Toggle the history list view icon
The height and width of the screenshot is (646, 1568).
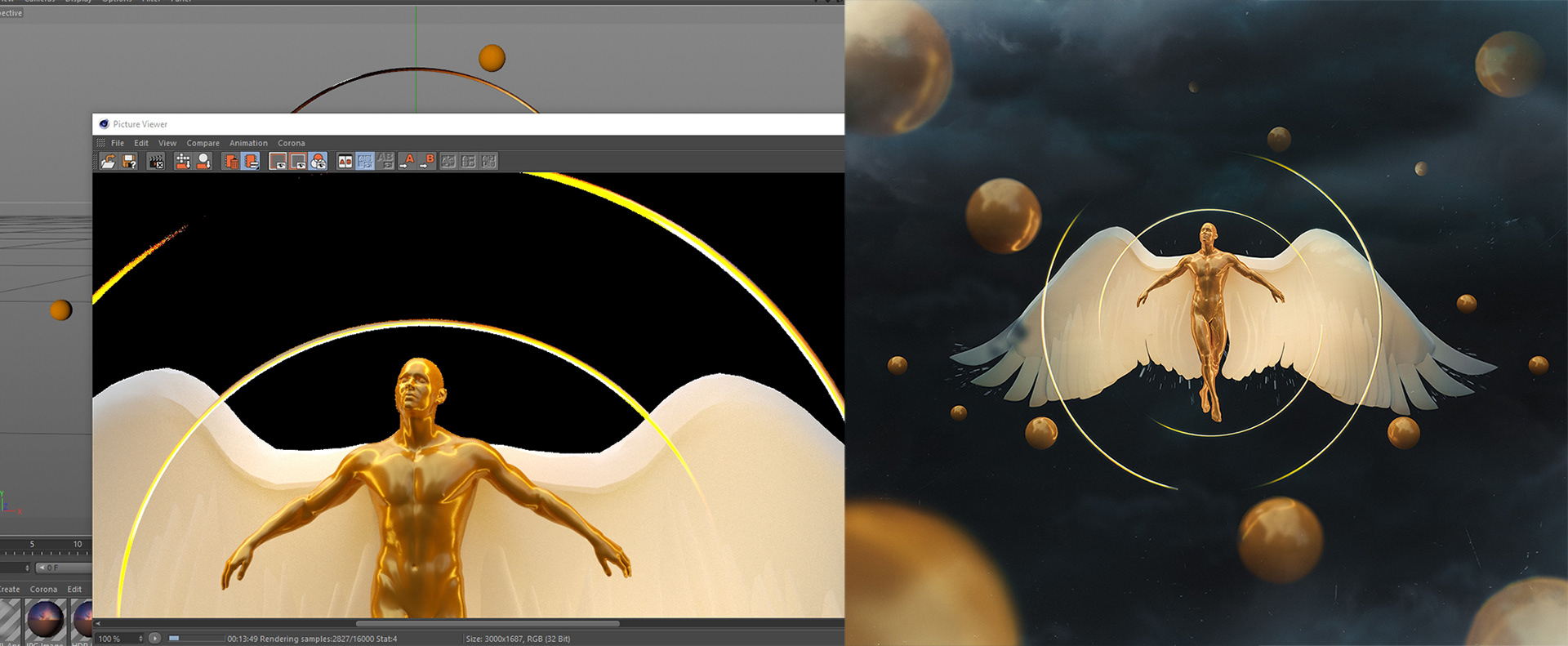(x=252, y=162)
